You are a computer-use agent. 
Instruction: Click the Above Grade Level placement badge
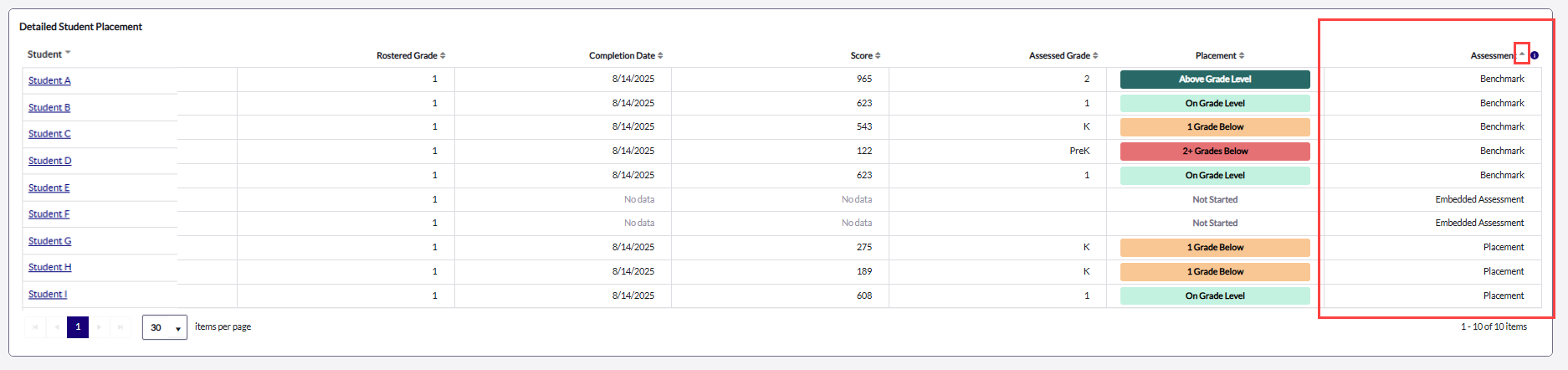coord(1215,80)
